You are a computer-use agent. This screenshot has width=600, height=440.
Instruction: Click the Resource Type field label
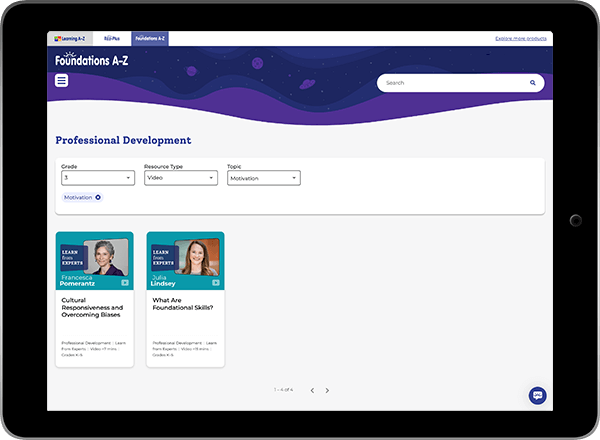point(163,166)
